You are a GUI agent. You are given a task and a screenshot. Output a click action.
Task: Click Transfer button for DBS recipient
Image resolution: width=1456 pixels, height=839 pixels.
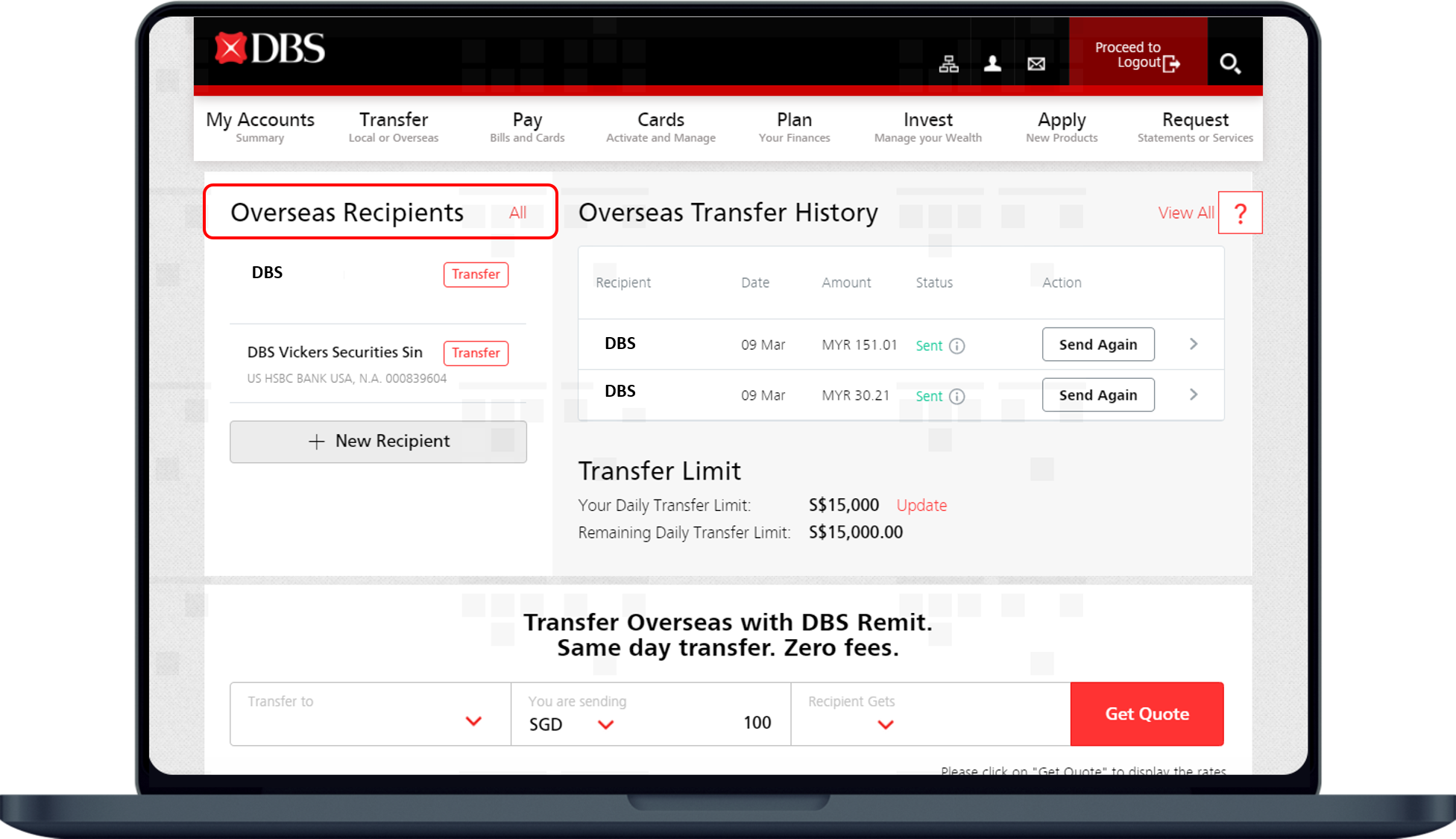[x=476, y=274]
